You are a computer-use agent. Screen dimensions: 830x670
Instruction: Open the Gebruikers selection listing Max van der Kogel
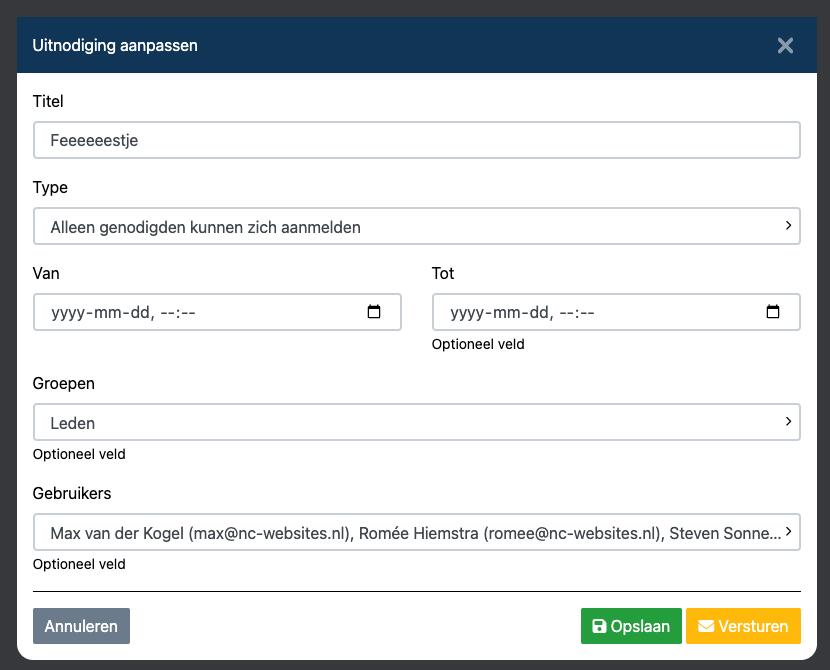click(x=417, y=532)
